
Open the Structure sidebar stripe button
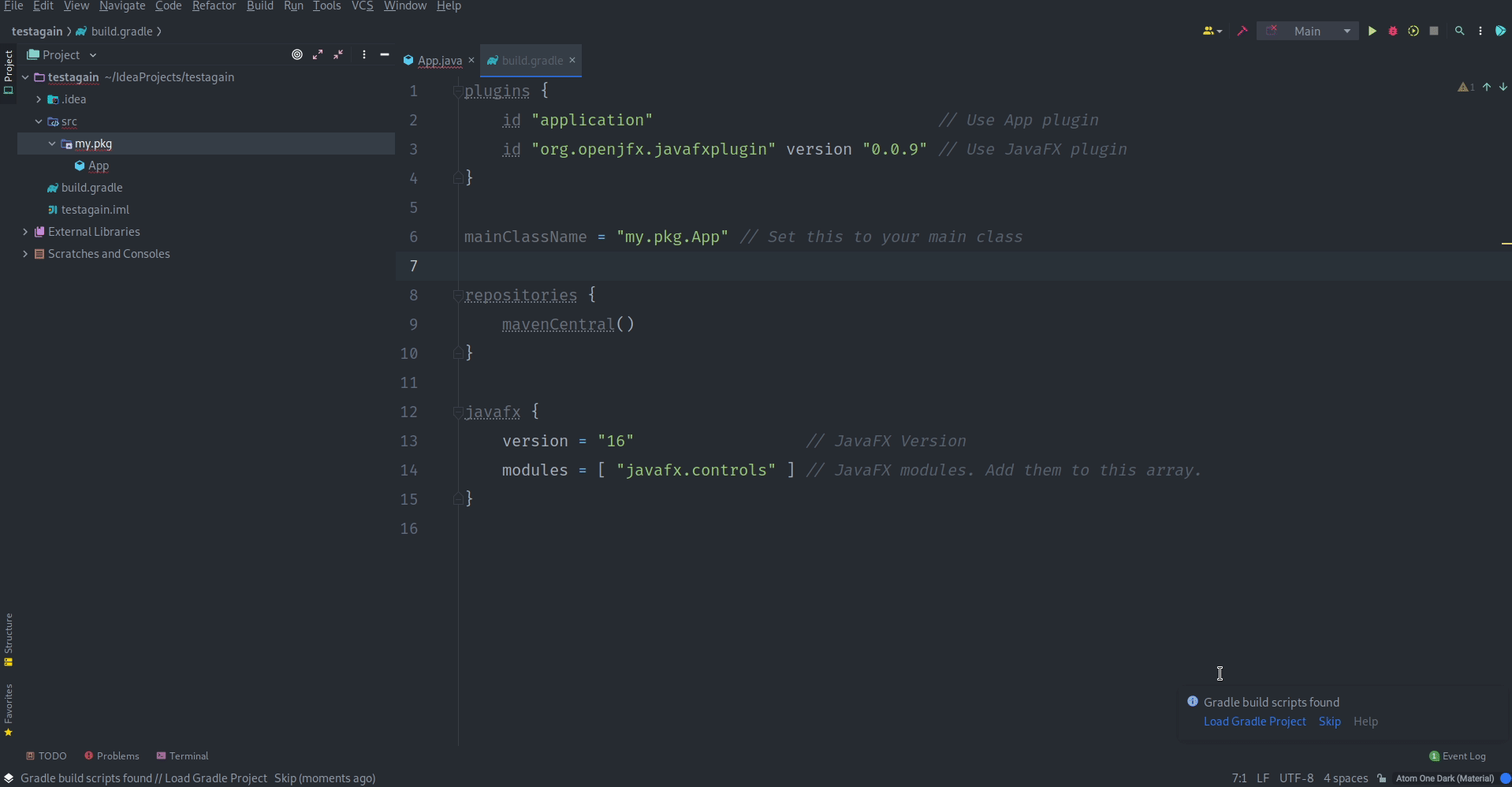(x=9, y=640)
